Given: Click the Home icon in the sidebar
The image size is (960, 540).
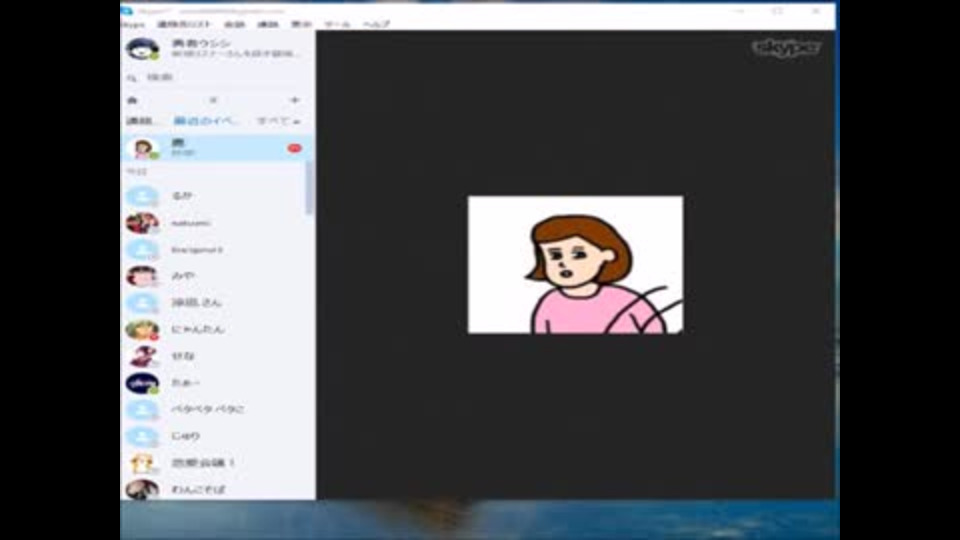Looking at the screenshot, I should pyautogui.click(x=132, y=100).
